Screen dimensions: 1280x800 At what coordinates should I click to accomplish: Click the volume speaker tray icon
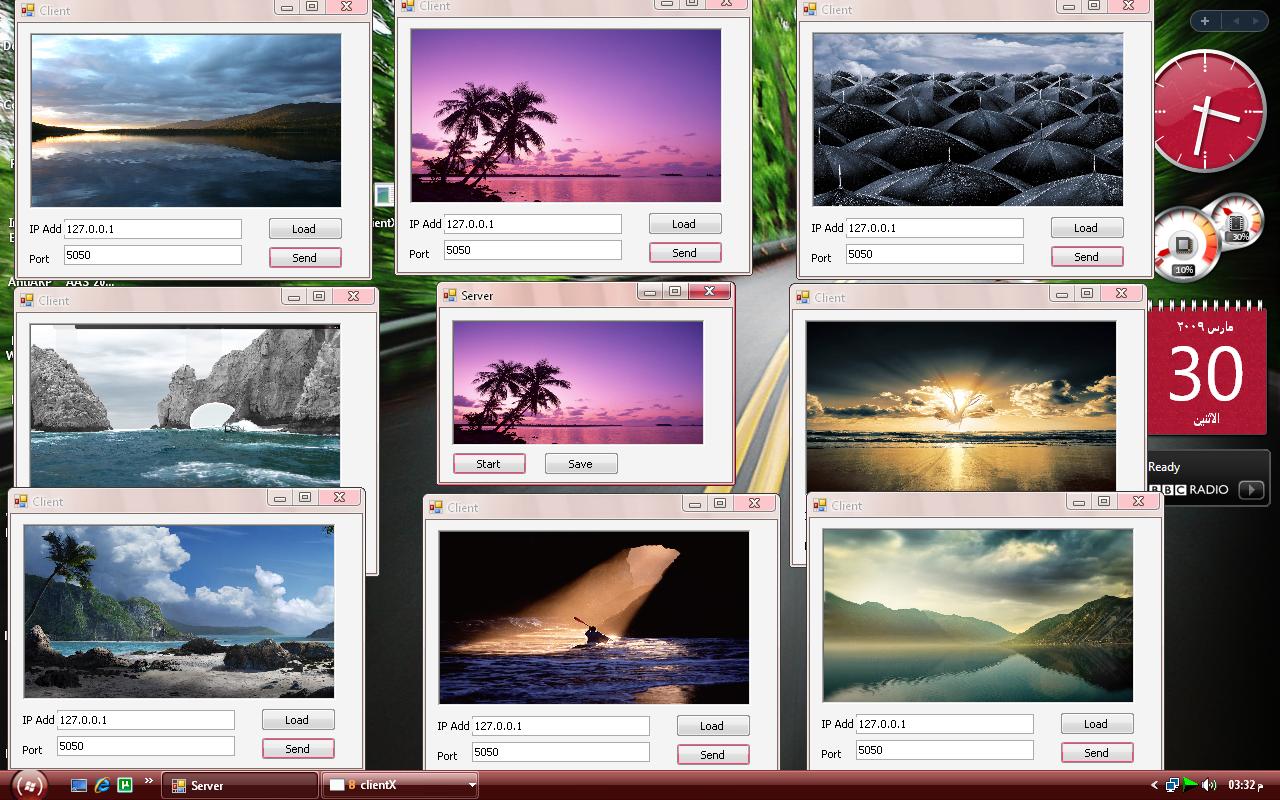coord(1209,785)
